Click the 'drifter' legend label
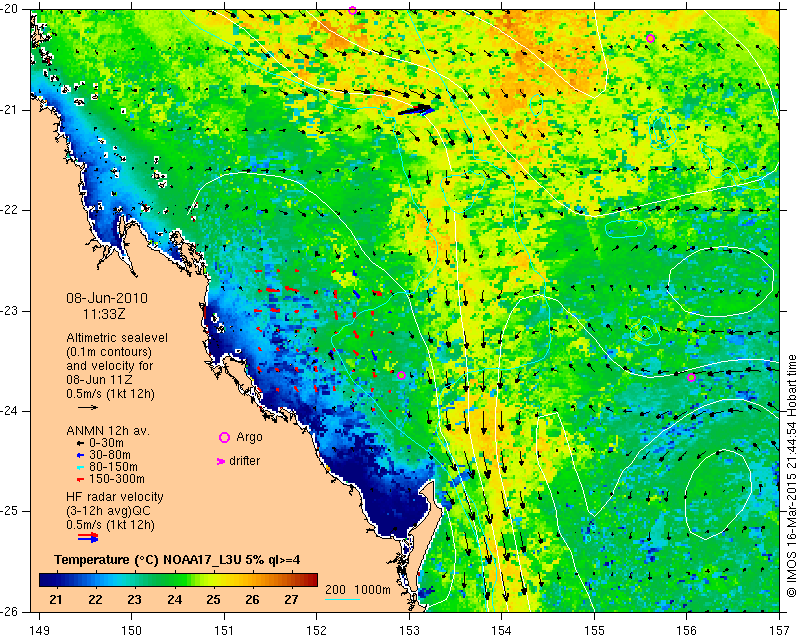Viewport: 800px width, 640px height. [244, 461]
